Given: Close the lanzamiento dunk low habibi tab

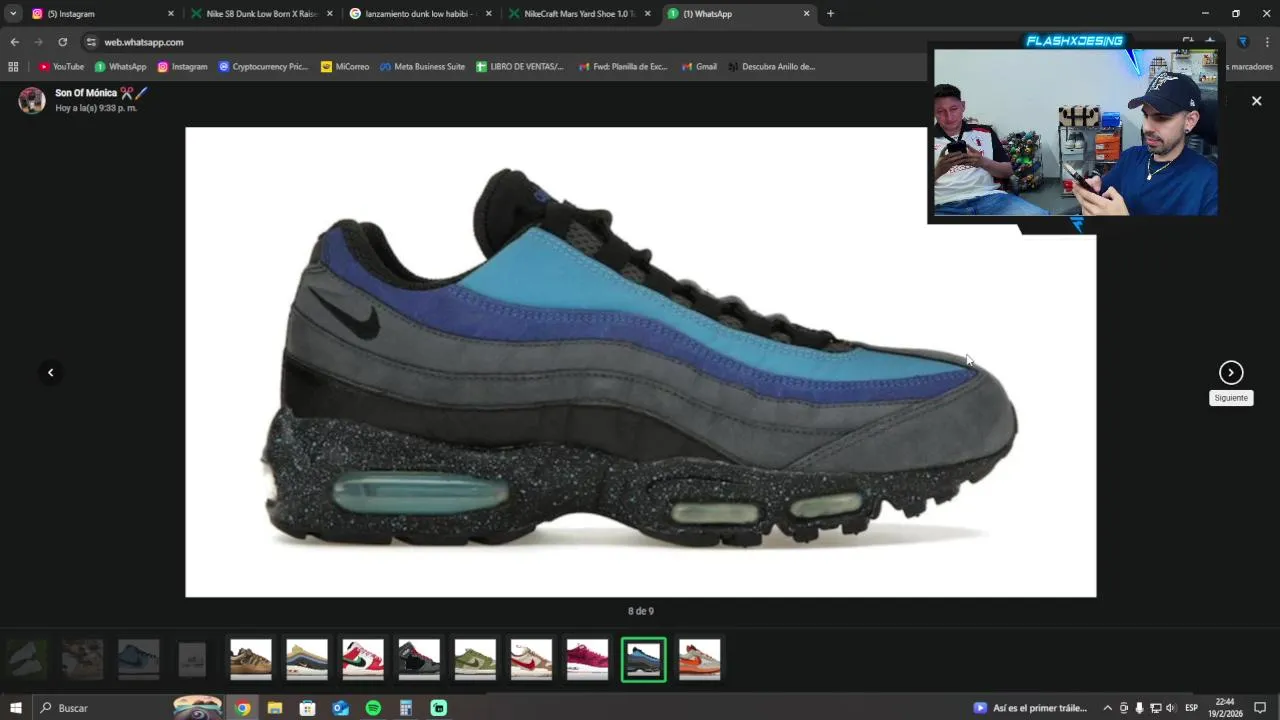Looking at the screenshot, I should pos(488,14).
